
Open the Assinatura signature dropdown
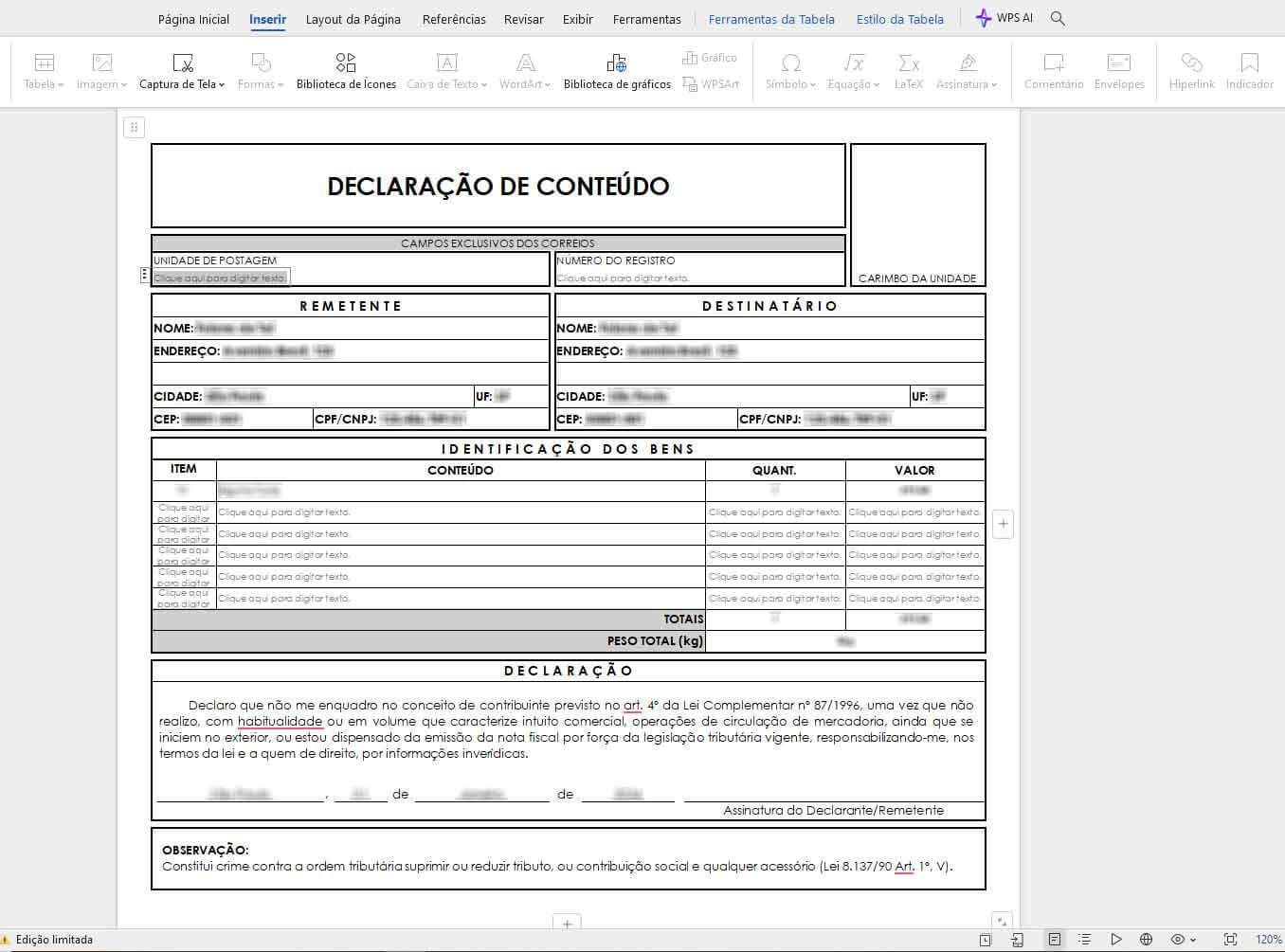tap(967, 72)
